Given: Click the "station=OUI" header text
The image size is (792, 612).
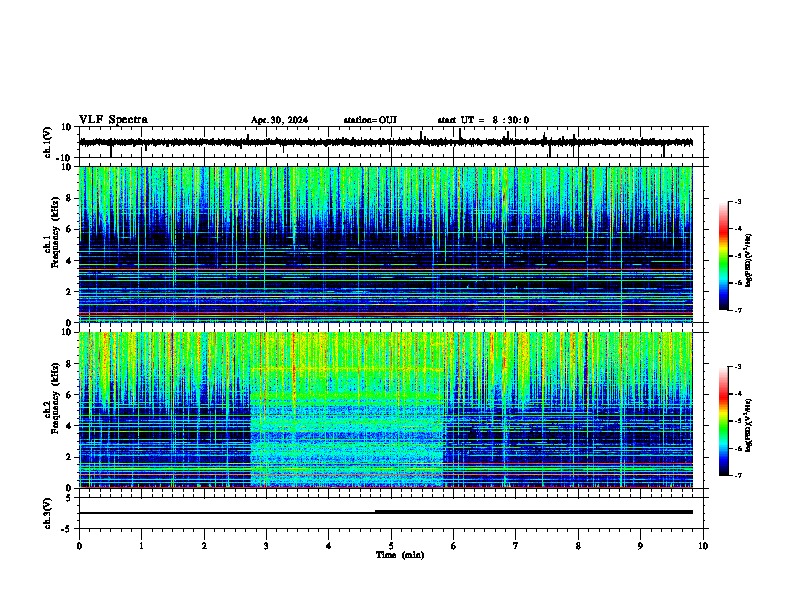Looking at the screenshot, I should (370, 120).
